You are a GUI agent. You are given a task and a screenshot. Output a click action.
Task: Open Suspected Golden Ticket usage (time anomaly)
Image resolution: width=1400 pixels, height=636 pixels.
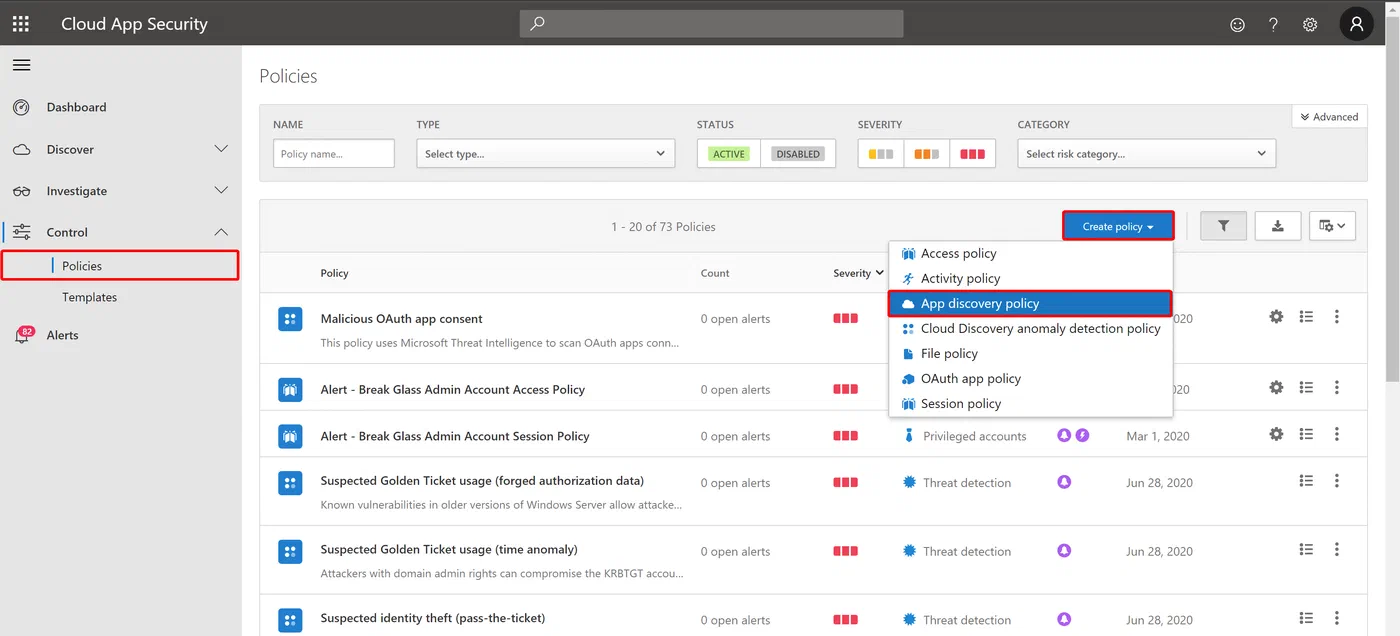pos(449,550)
